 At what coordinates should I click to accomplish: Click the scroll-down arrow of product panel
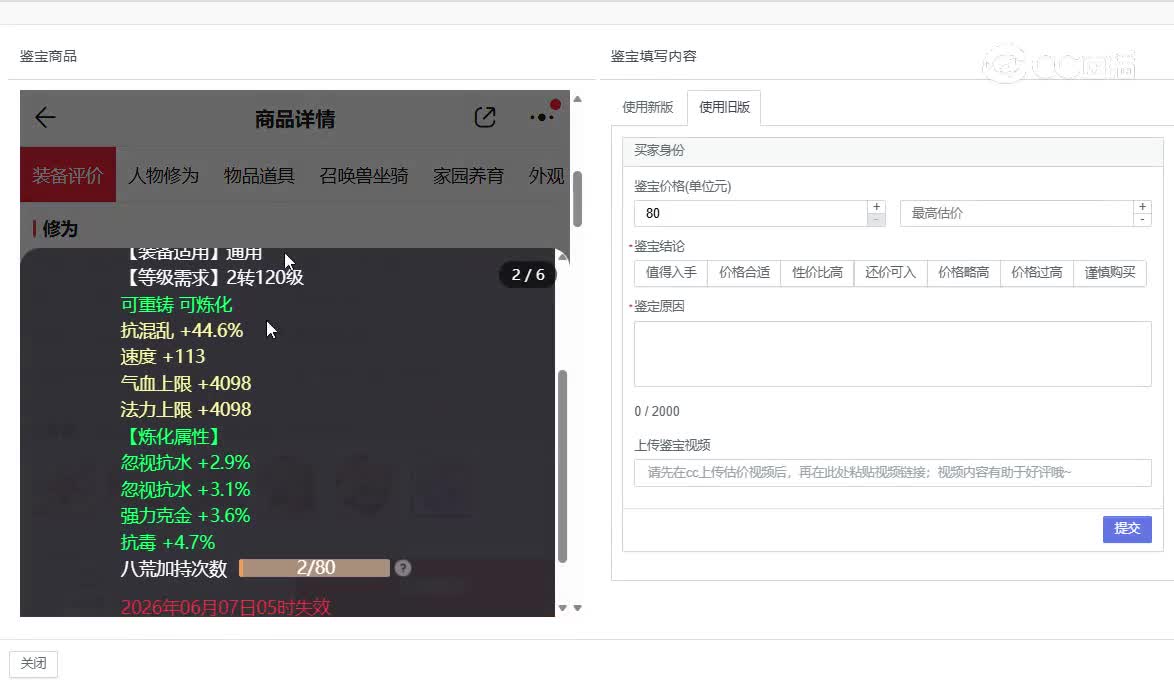tap(577, 608)
